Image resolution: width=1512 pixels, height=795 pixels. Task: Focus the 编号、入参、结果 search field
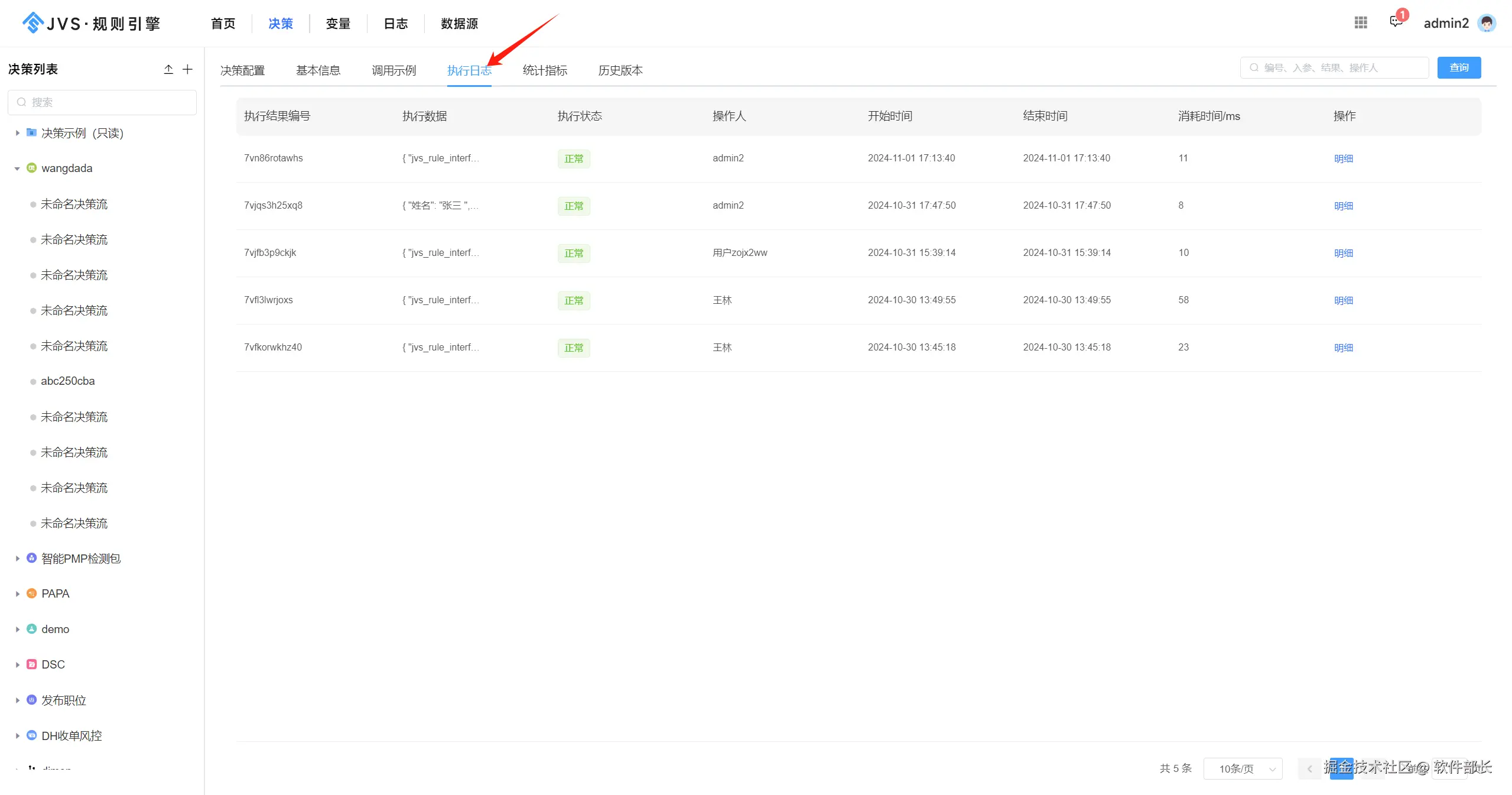click(x=1335, y=67)
